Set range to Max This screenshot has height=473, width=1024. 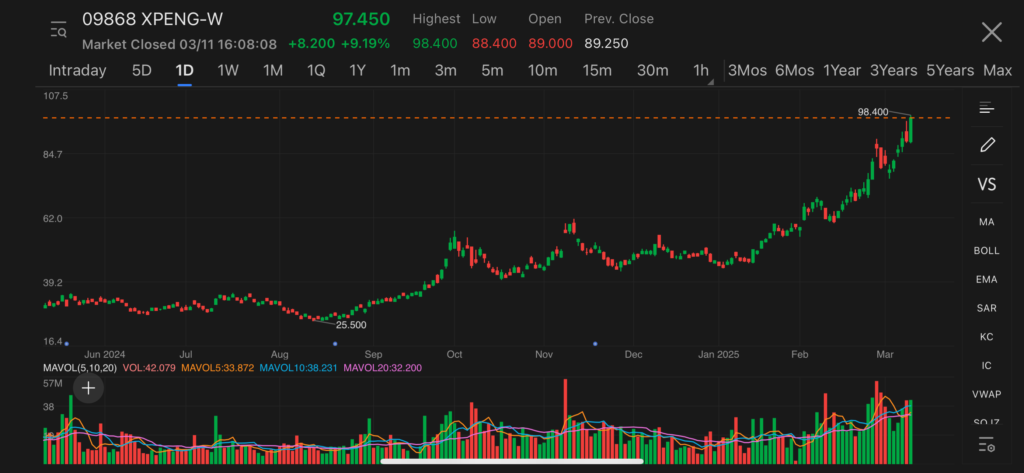coord(997,71)
